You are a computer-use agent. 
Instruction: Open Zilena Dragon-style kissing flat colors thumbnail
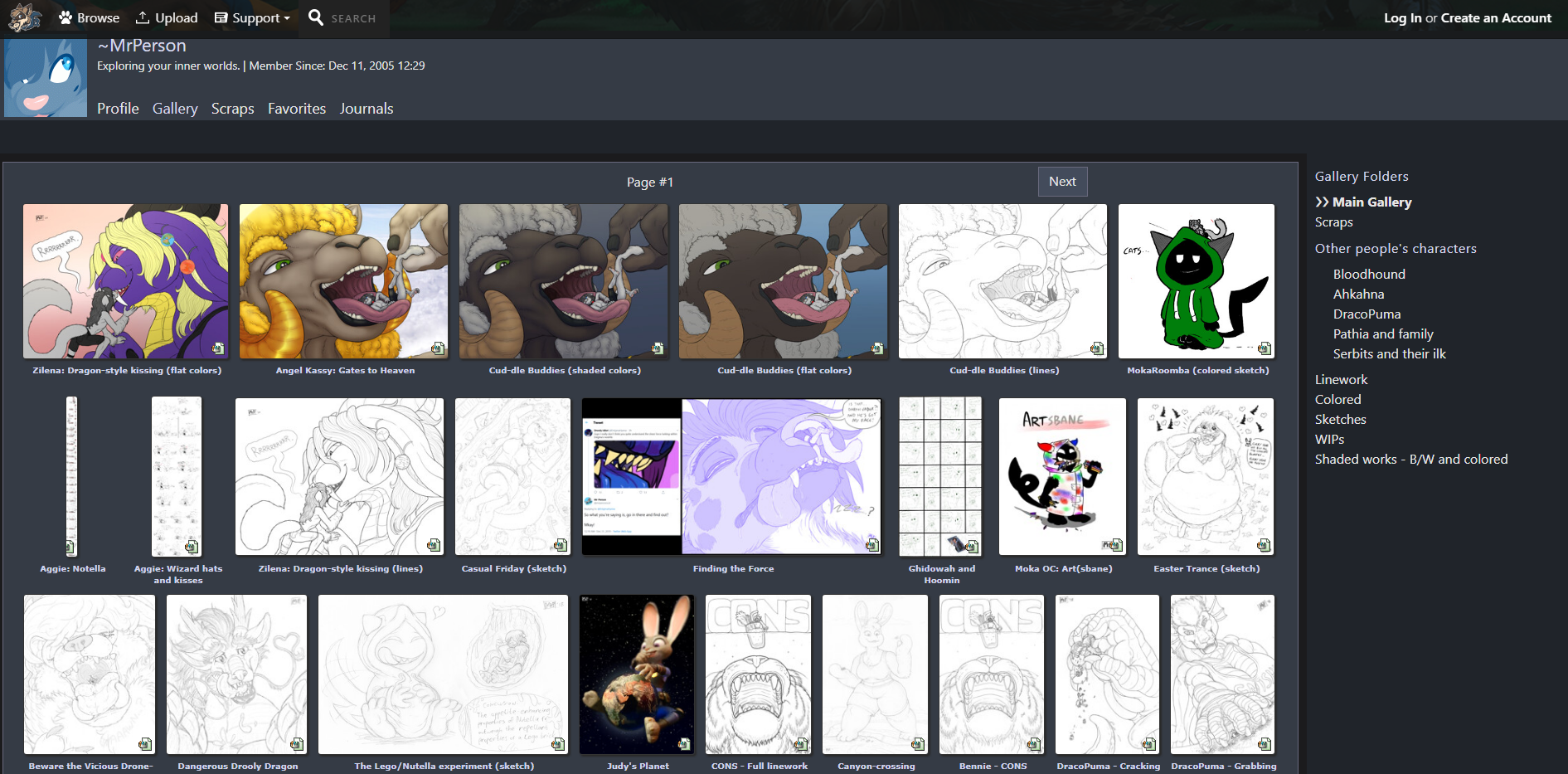click(126, 281)
